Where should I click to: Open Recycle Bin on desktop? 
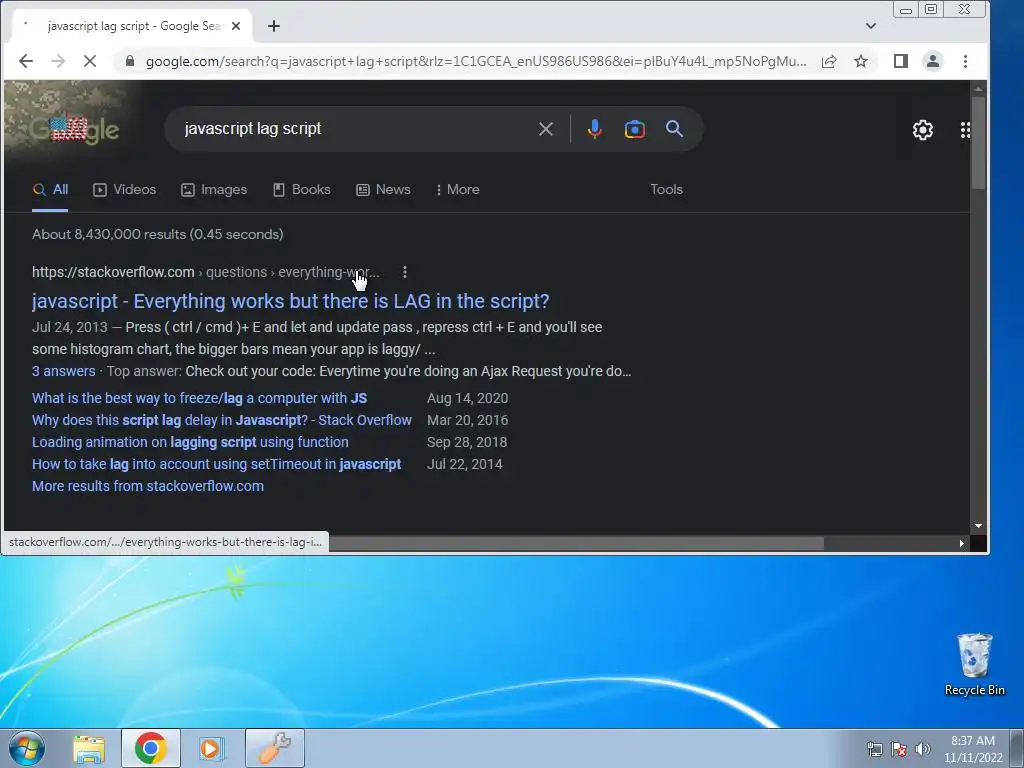click(x=974, y=664)
